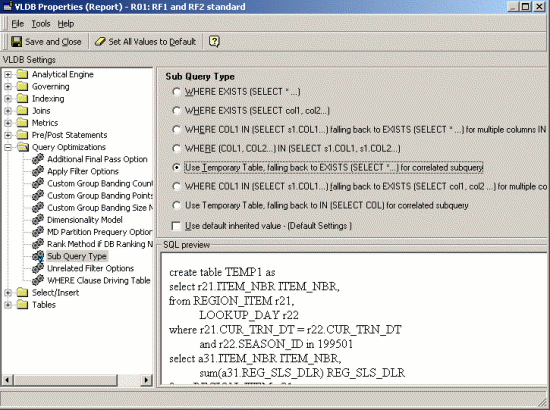Click the Save and Close floppy icon
550x410 pixels.
click(x=16, y=42)
